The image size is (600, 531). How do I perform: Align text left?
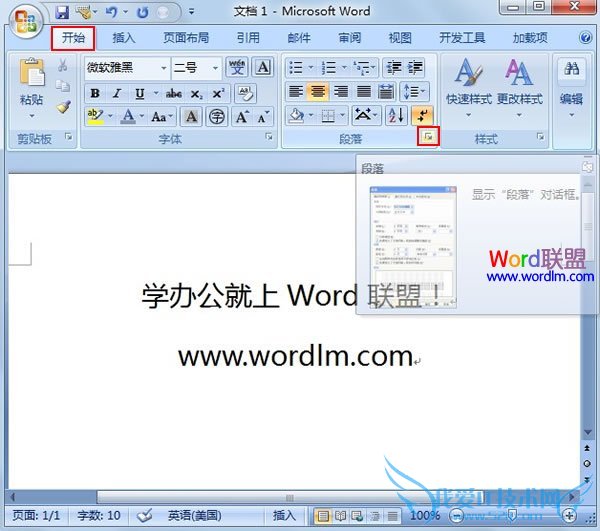[x=296, y=92]
